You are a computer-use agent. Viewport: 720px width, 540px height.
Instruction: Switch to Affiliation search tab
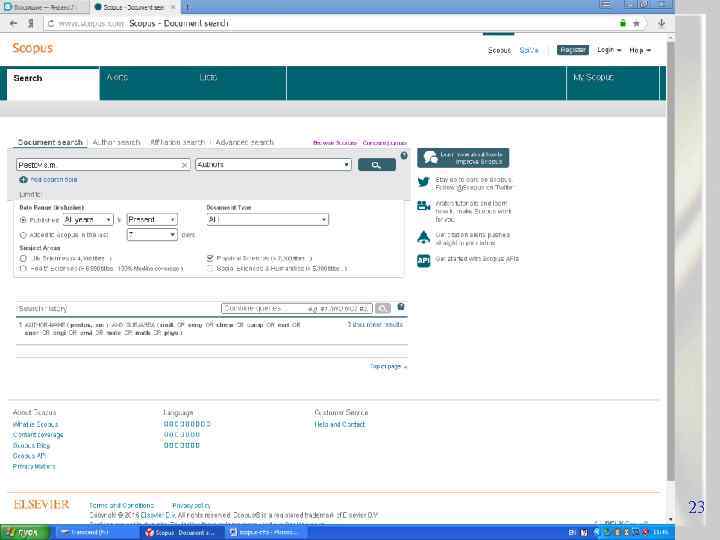[x=178, y=142]
